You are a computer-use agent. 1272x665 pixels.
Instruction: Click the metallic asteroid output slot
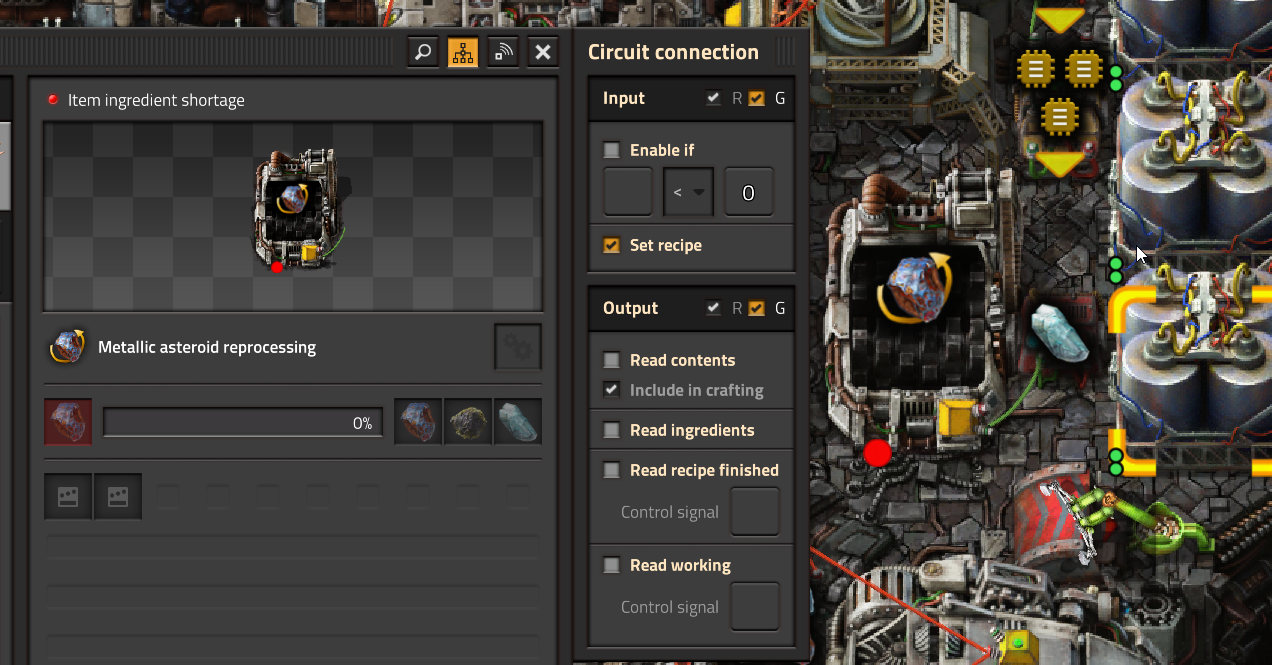point(418,422)
